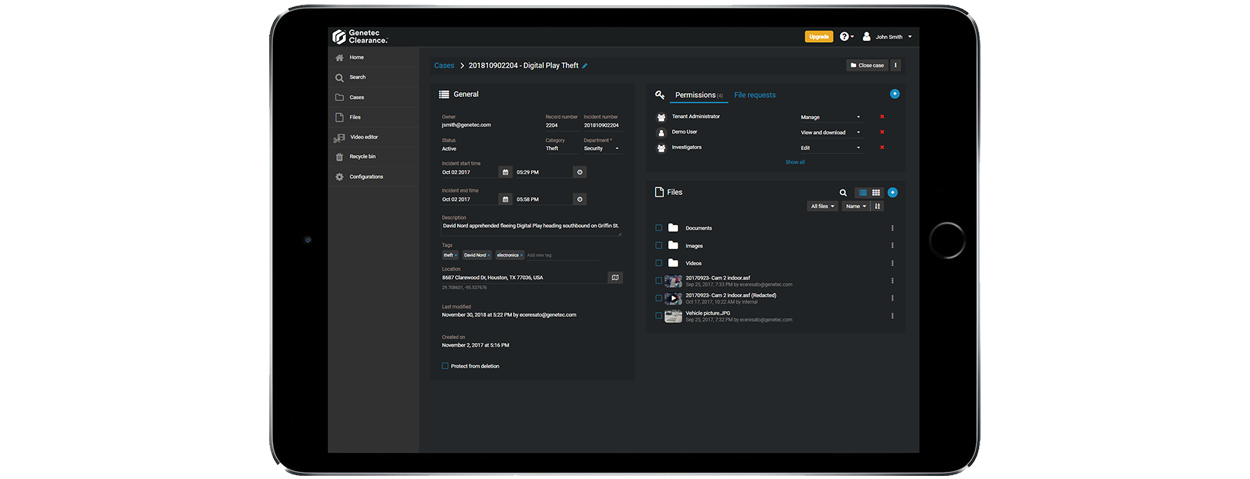Expand the Department dropdown showing Security
The image size is (1250, 479).
click(x=602, y=148)
